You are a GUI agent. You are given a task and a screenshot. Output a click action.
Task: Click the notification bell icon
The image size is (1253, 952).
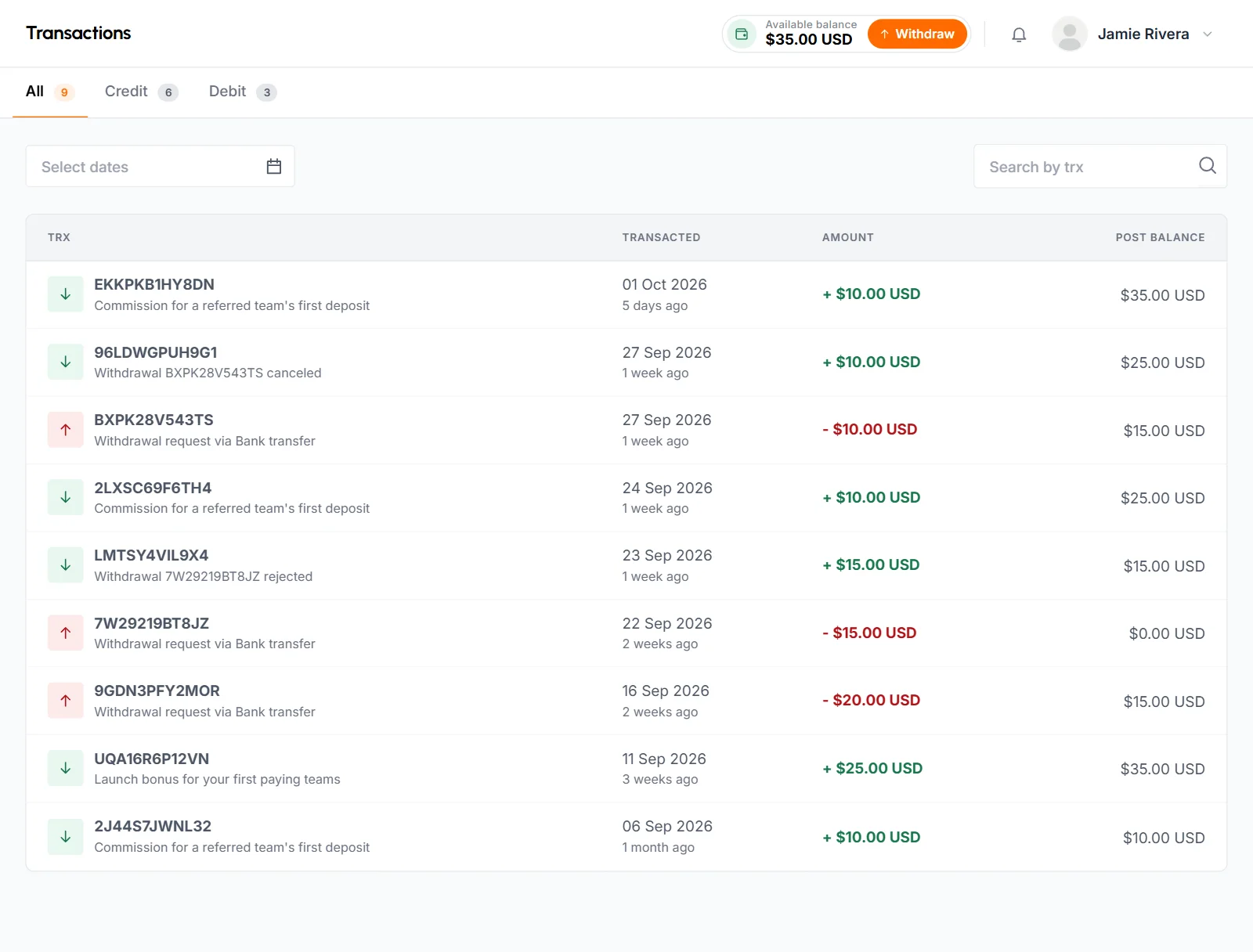(x=1019, y=34)
